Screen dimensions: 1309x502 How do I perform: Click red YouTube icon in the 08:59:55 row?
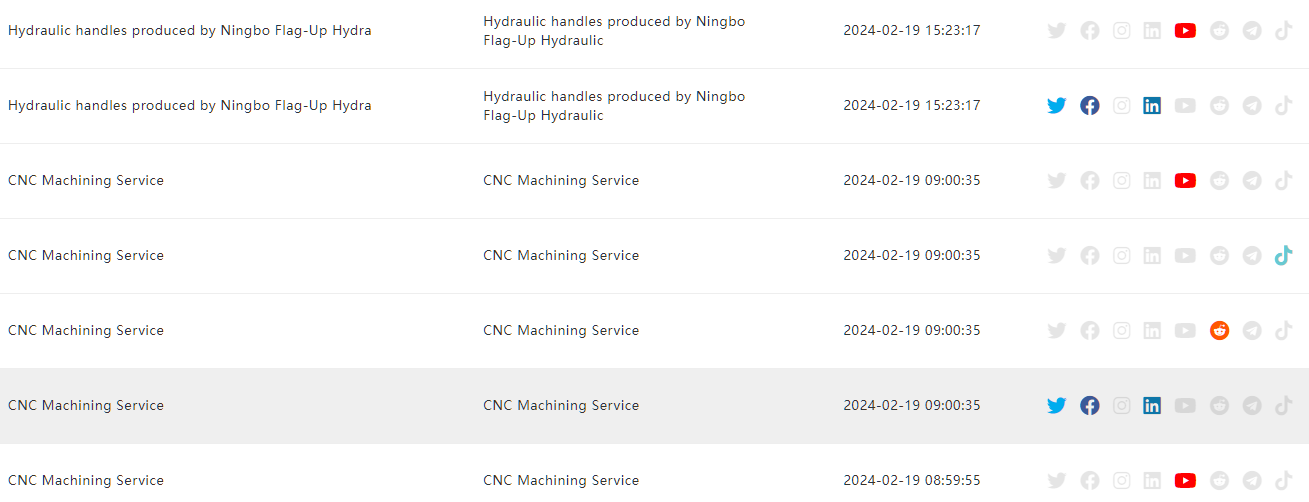tap(1185, 481)
